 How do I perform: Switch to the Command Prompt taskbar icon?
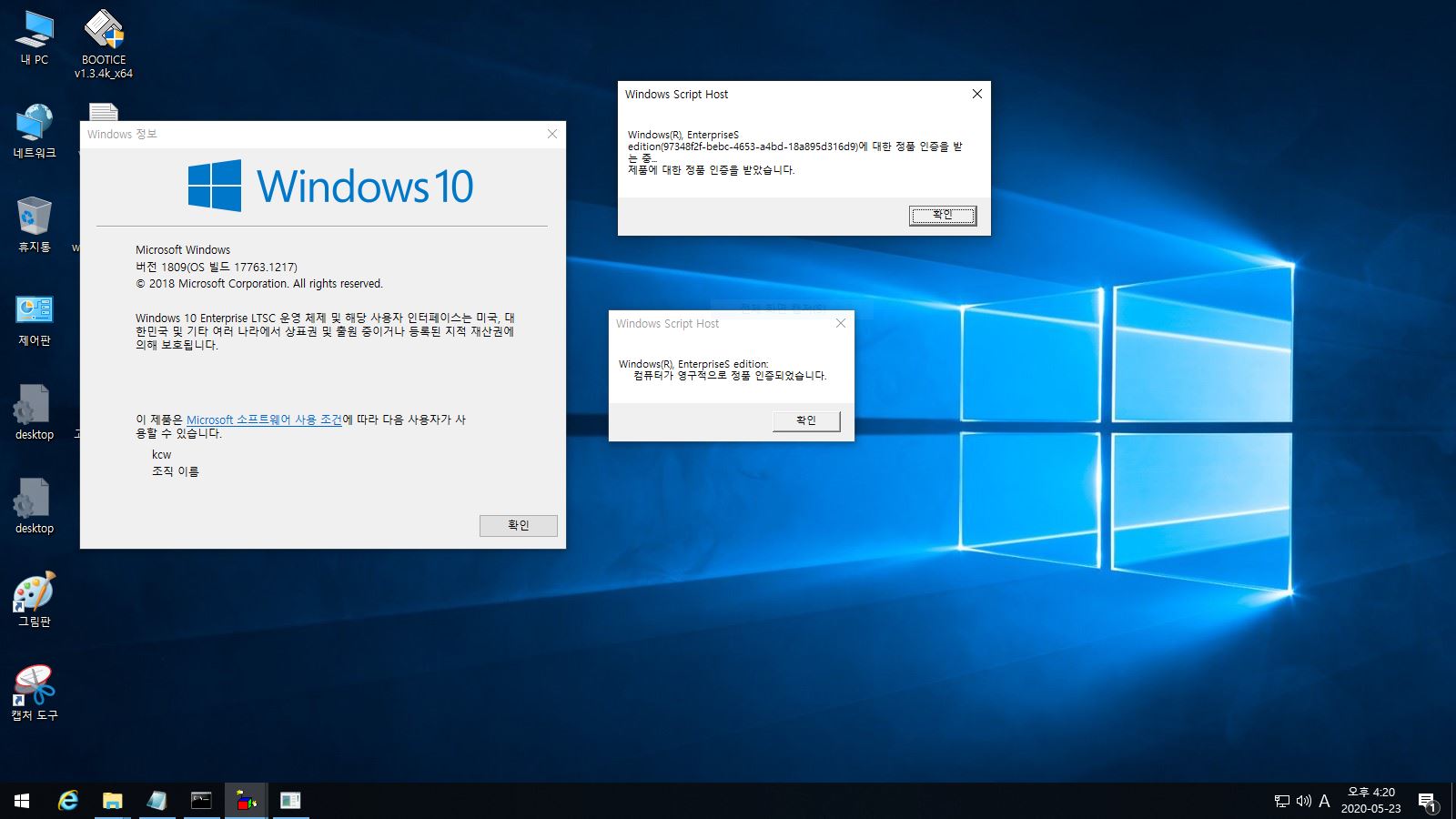point(201,801)
